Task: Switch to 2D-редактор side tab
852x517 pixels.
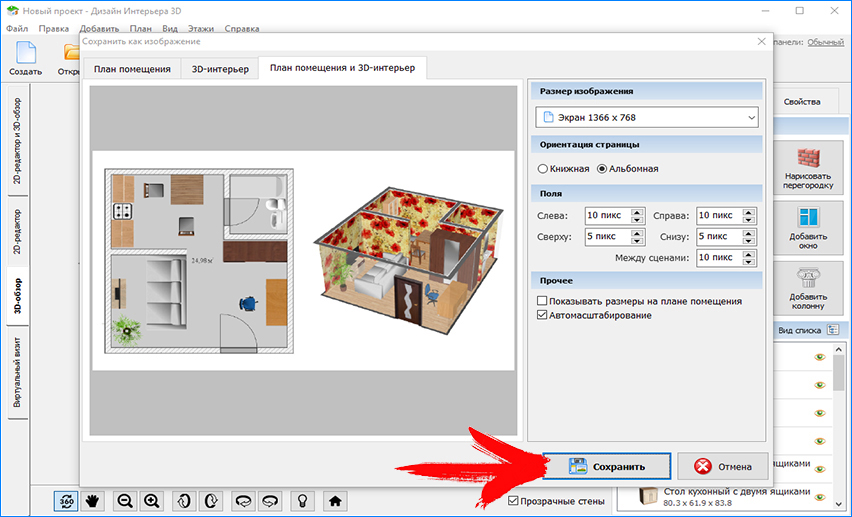Action: [17, 232]
